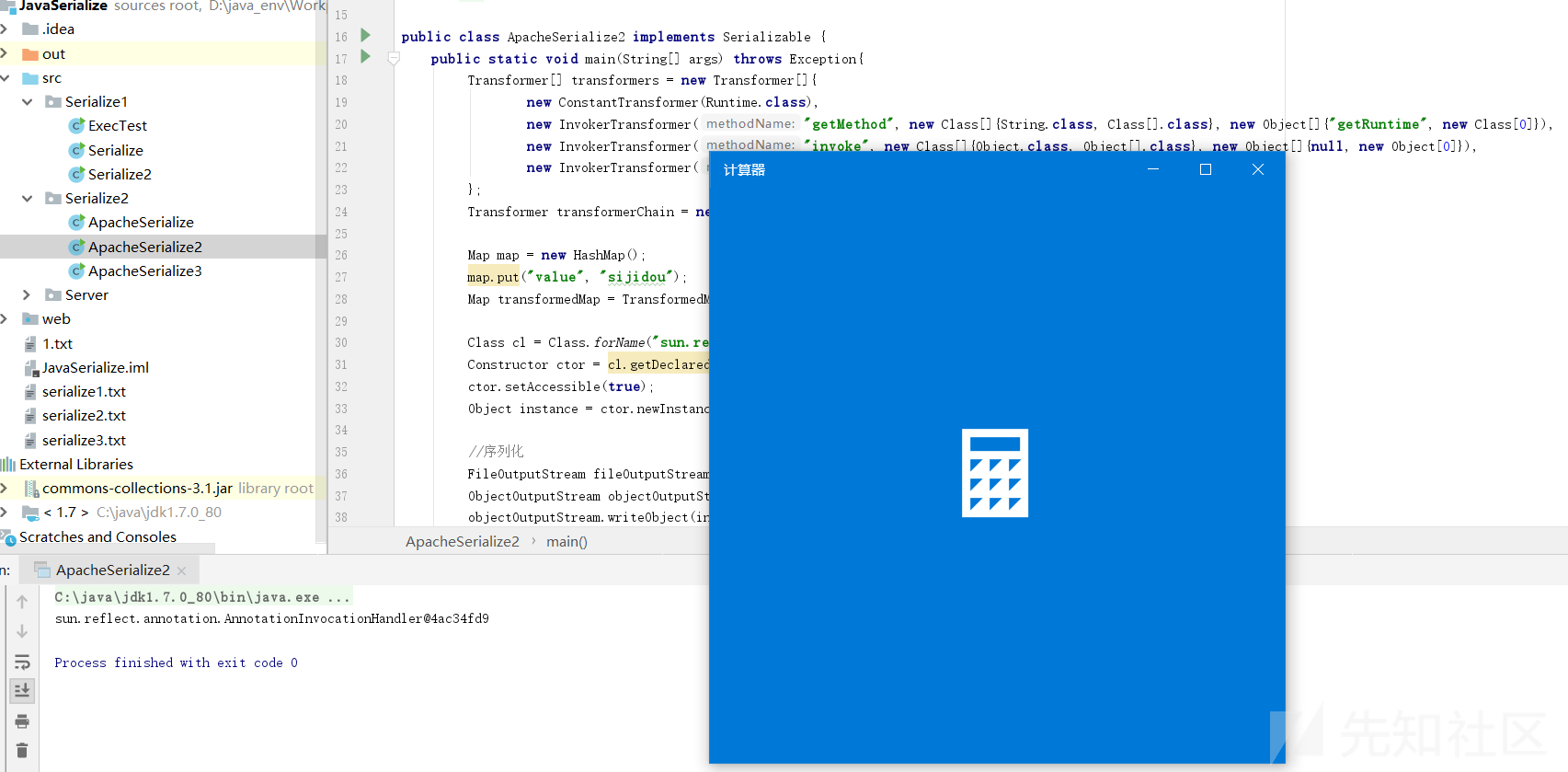The width and height of the screenshot is (1568, 772).
Task: Select the Serialize1 package label
Action: 97,101
